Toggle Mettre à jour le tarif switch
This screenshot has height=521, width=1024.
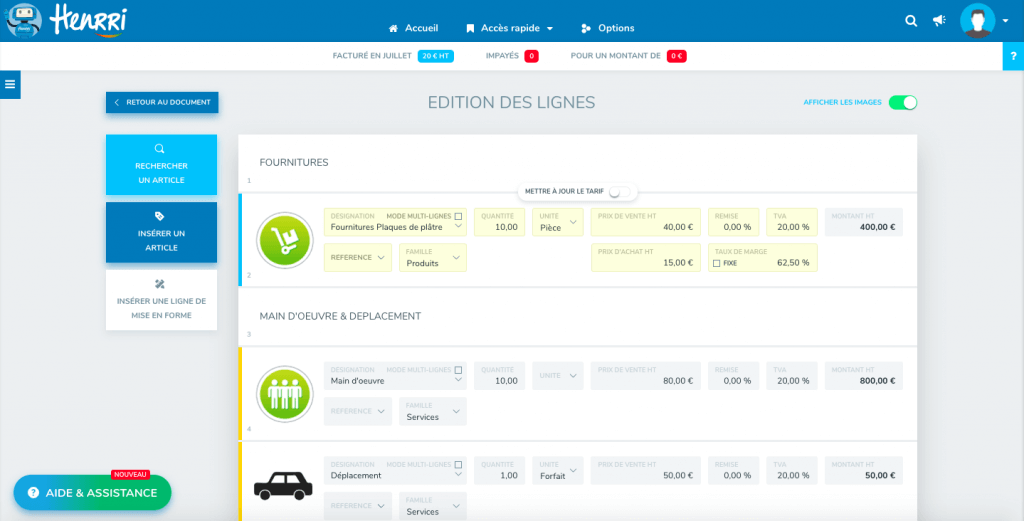coord(619,191)
